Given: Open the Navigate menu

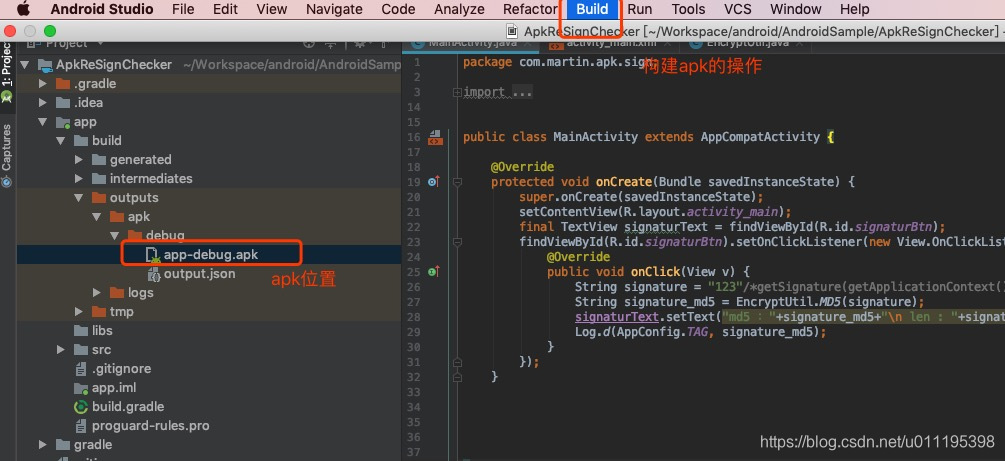Looking at the screenshot, I should pos(335,9).
